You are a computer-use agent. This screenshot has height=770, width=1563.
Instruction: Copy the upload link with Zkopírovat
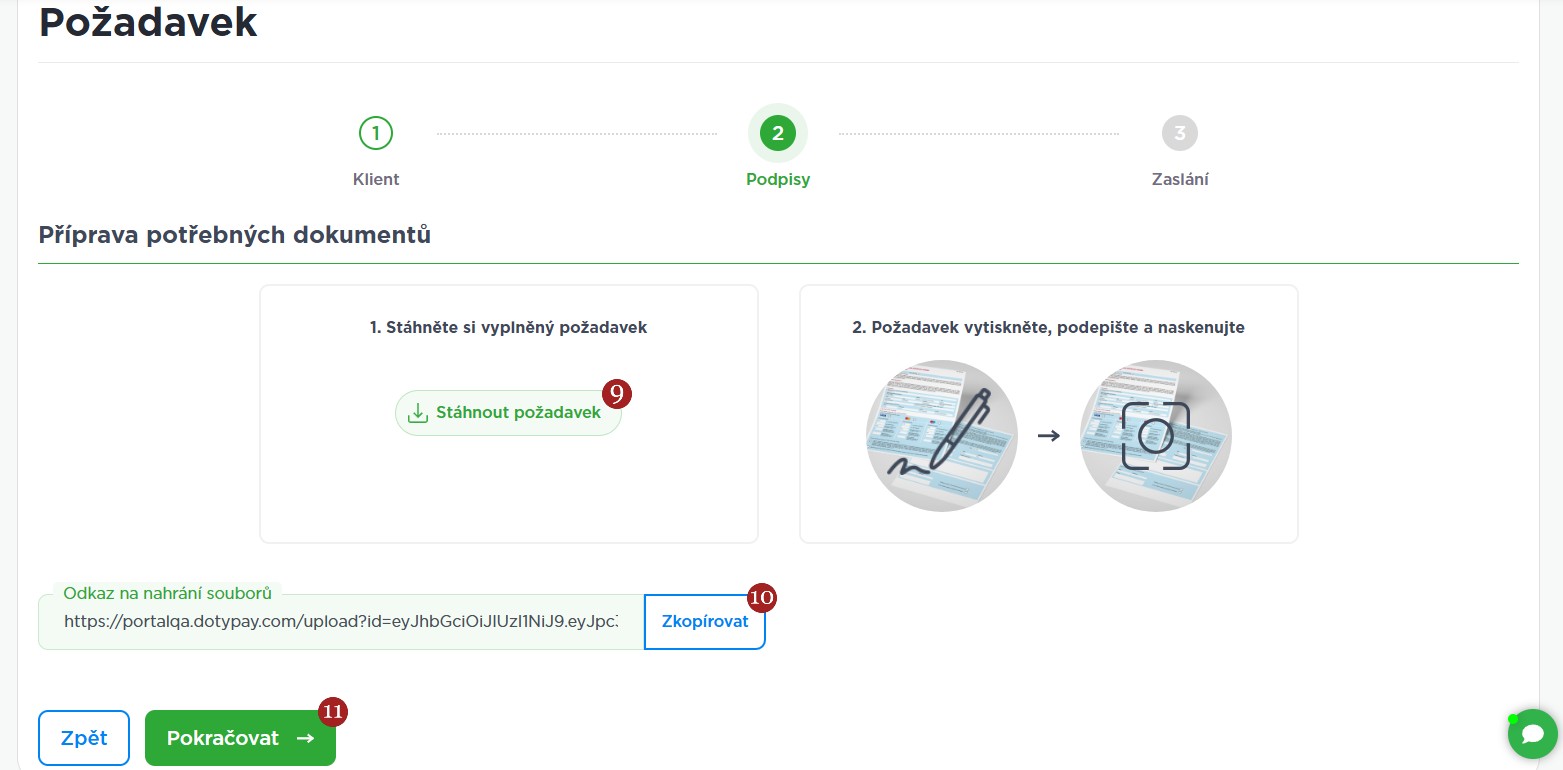(x=705, y=621)
